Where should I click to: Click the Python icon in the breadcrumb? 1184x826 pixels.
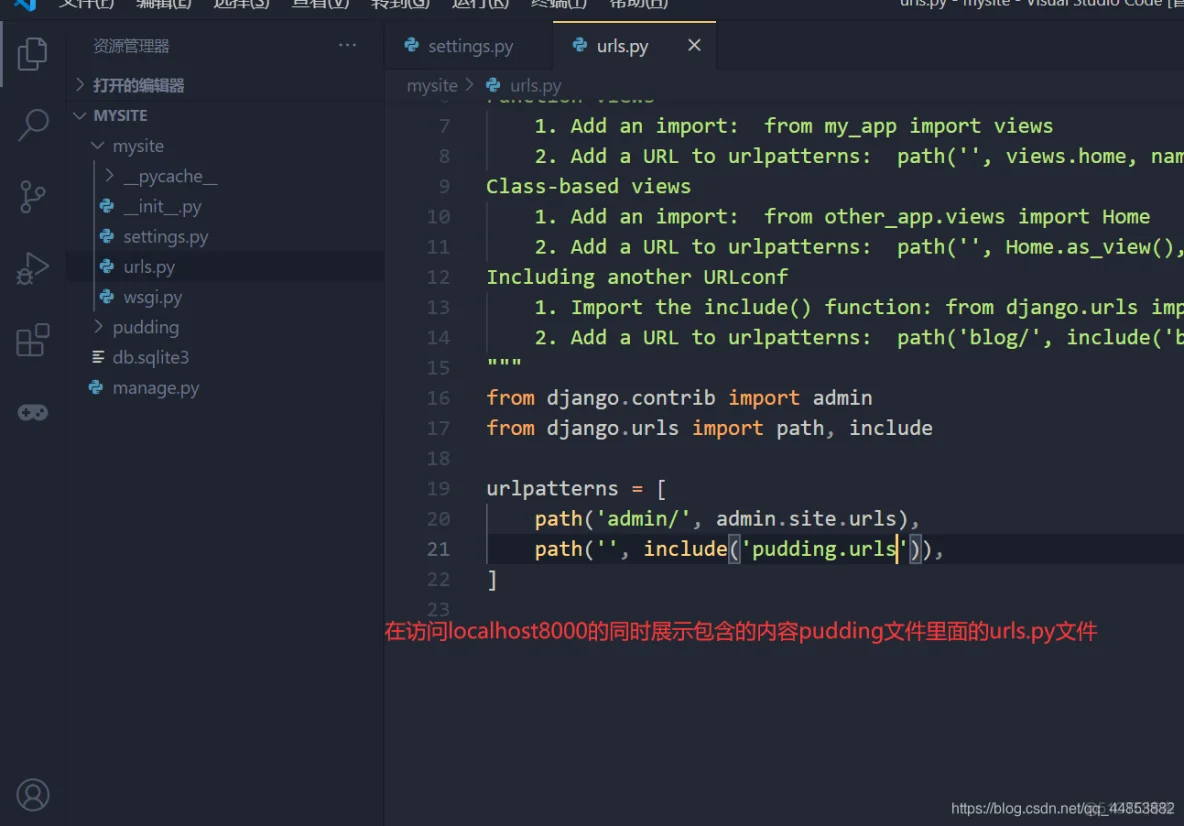coord(493,85)
